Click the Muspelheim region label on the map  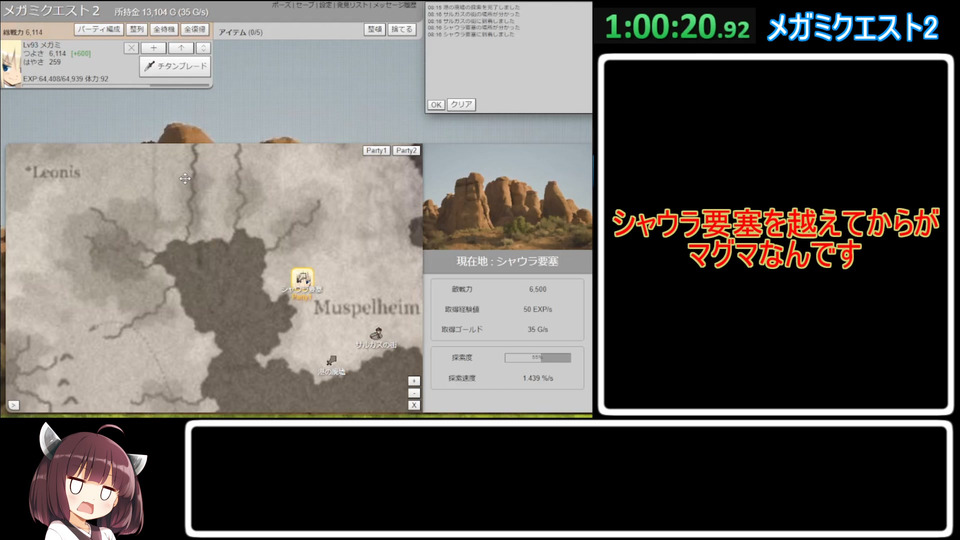point(367,308)
